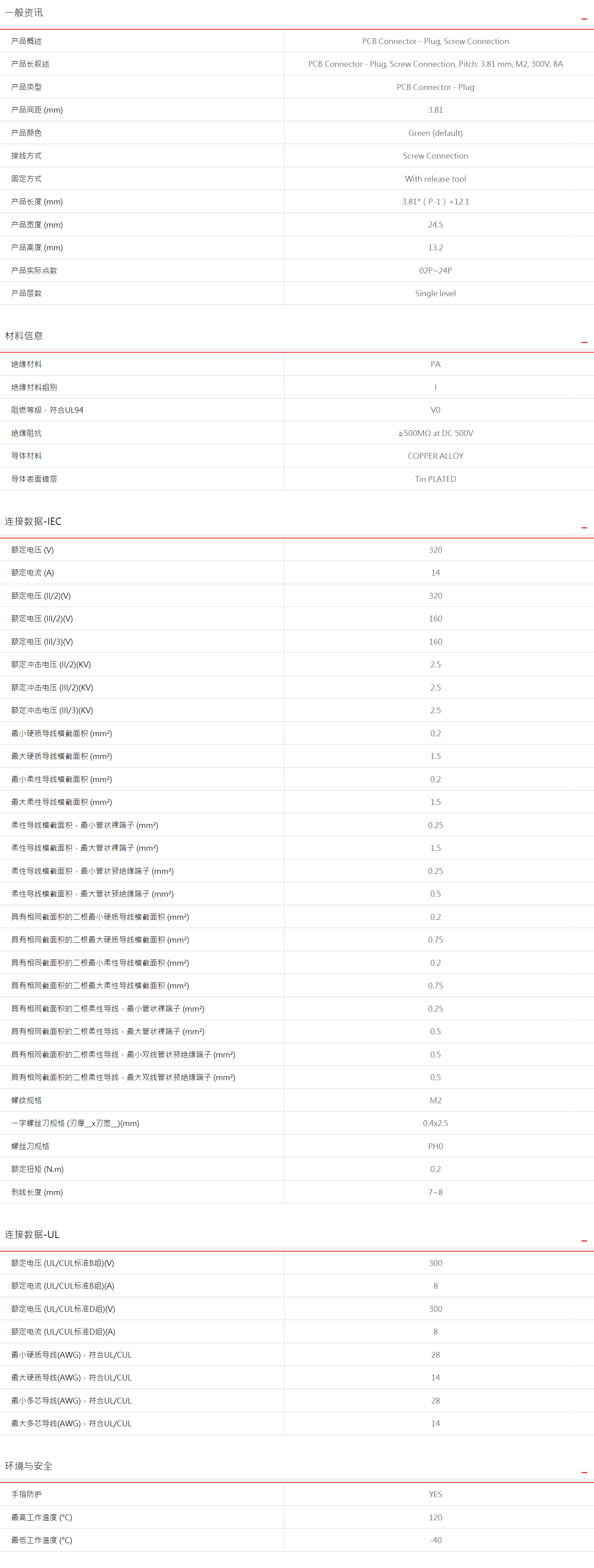The width and height of the screenshot is (594, 1568).
Task: Collapse the 一般资讯 section using minus icon
Action: tap(584, 19)
